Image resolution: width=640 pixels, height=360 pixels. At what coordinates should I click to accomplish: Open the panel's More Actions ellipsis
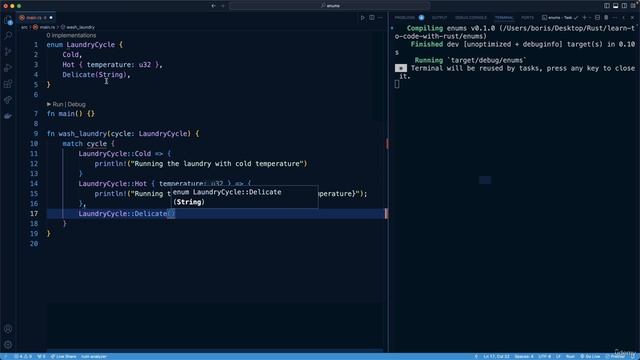point(615,18)
